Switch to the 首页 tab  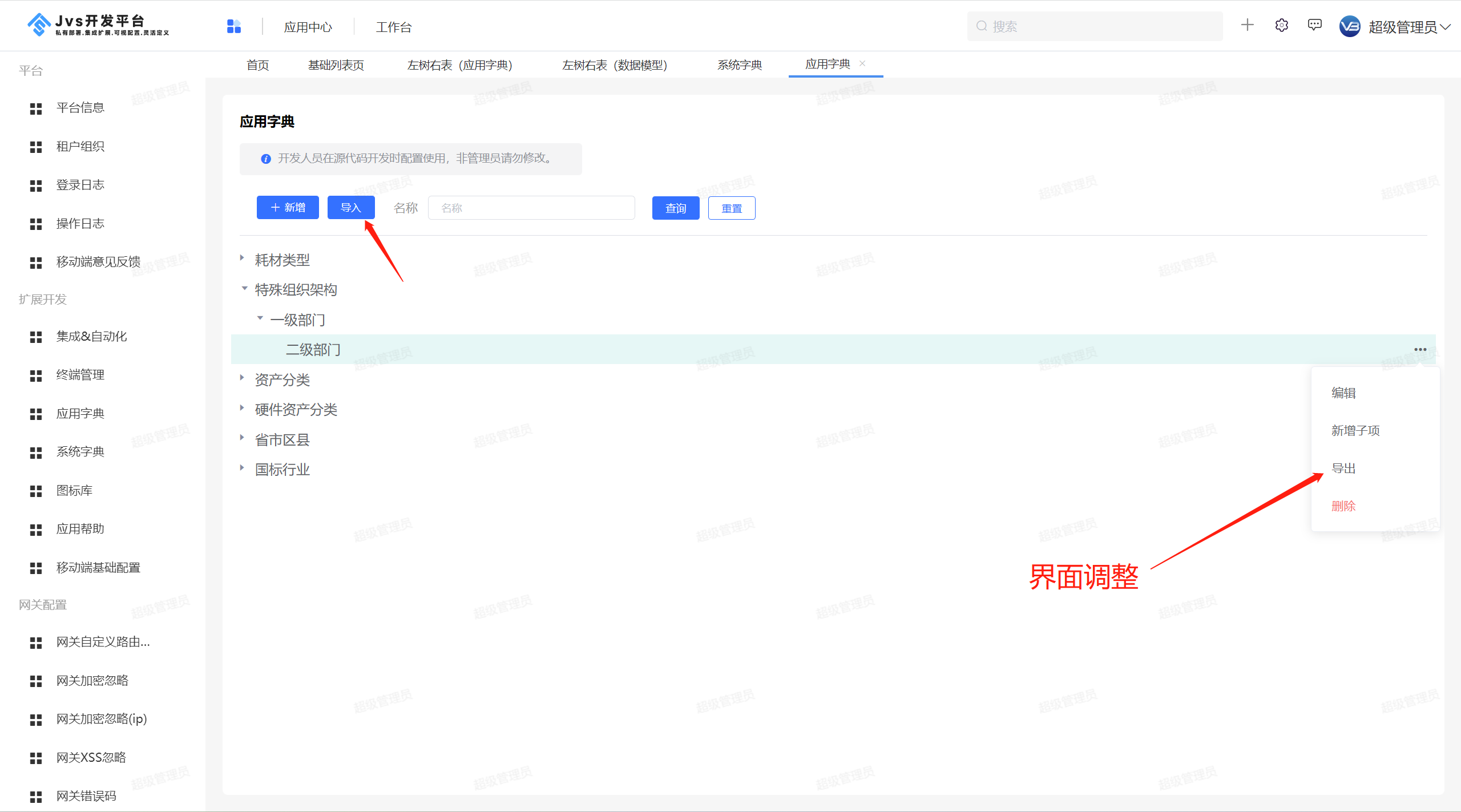pyautogui.click(x=257, y=65)
